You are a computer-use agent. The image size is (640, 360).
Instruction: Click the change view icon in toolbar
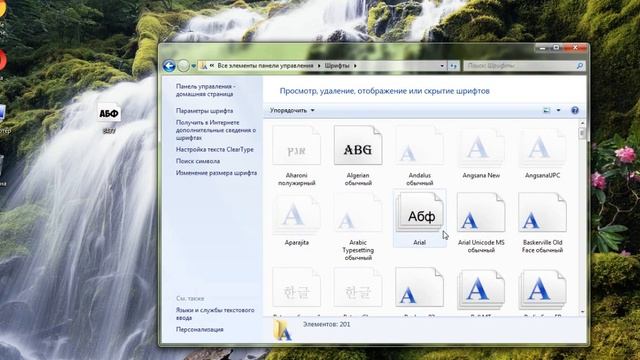pyautogui.click(x=547, y=110)
